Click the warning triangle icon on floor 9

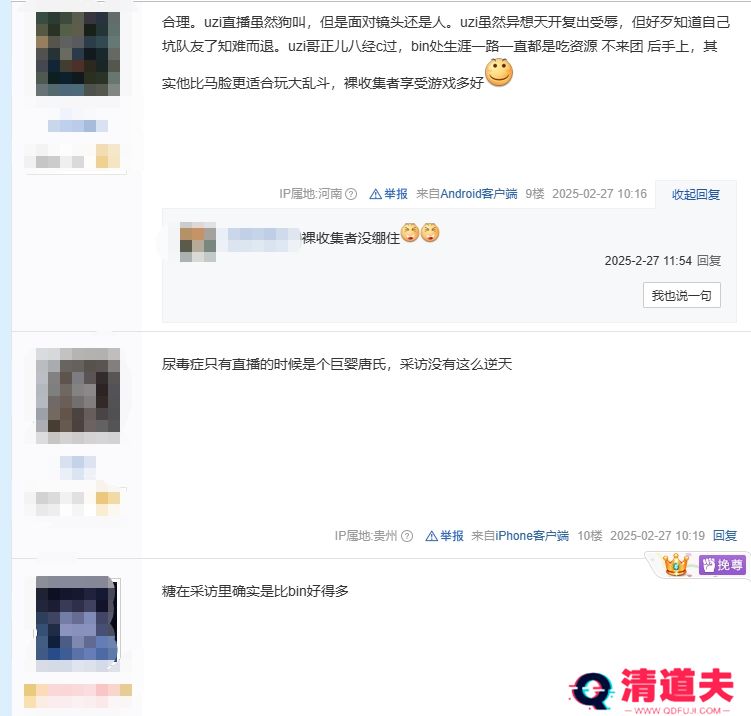pyautogui.click(x=376, y=194)
